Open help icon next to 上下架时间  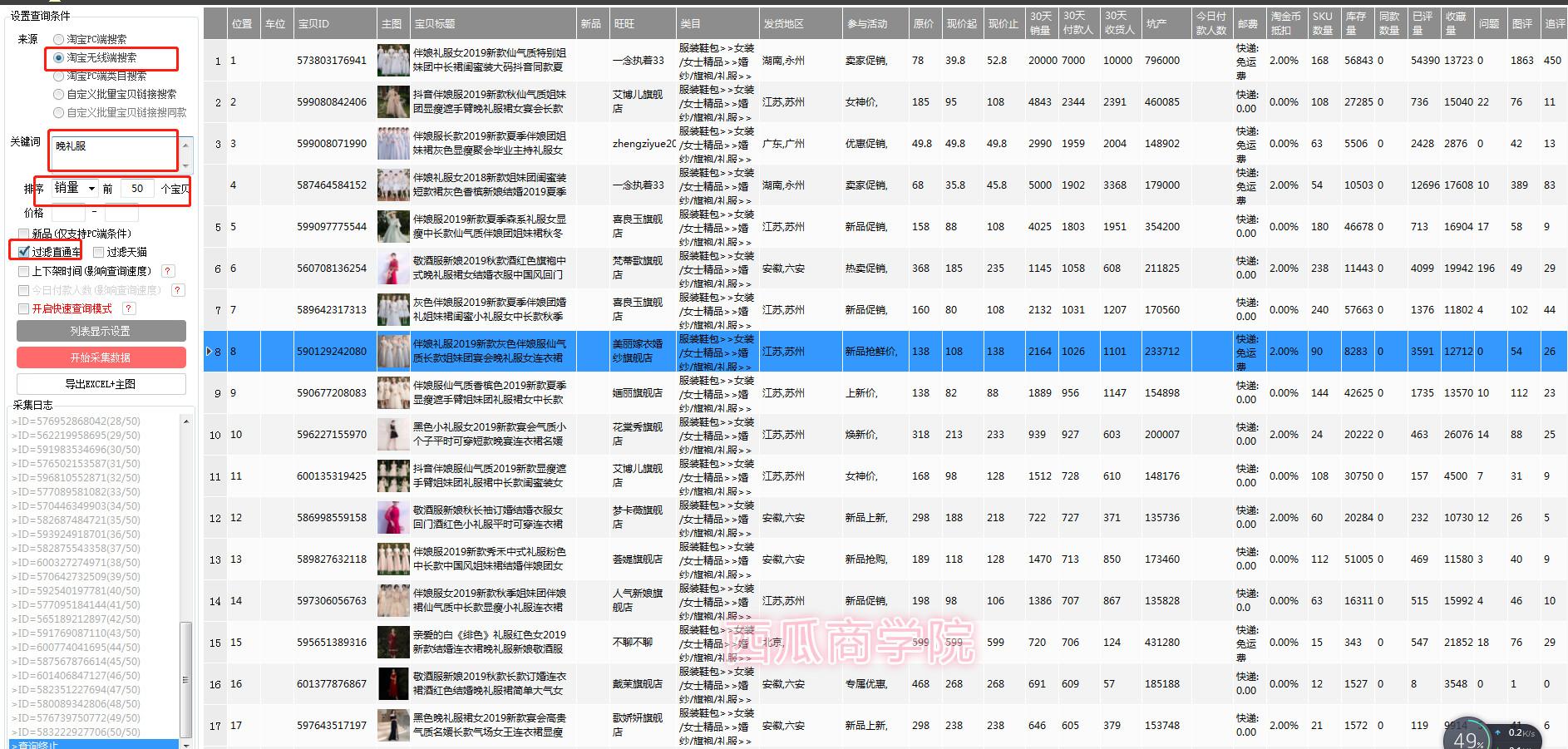click(x=167, y=271)
